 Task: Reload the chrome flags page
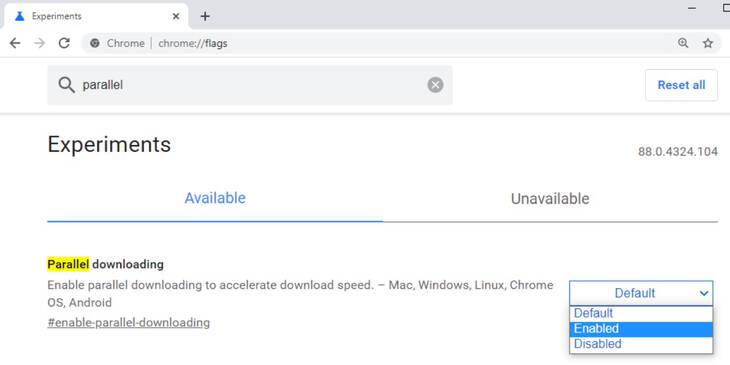point(64,43)
